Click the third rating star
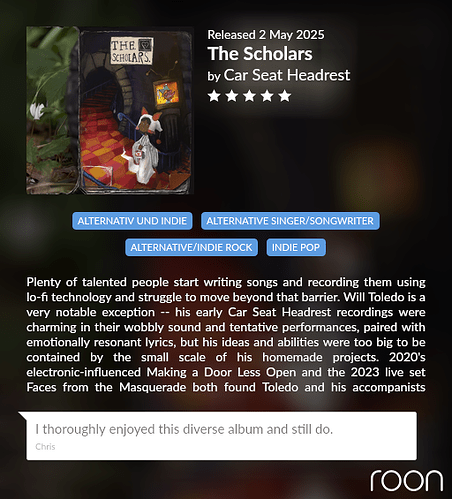Viewport: 452px width, 499px height. [x=249, y=96]
